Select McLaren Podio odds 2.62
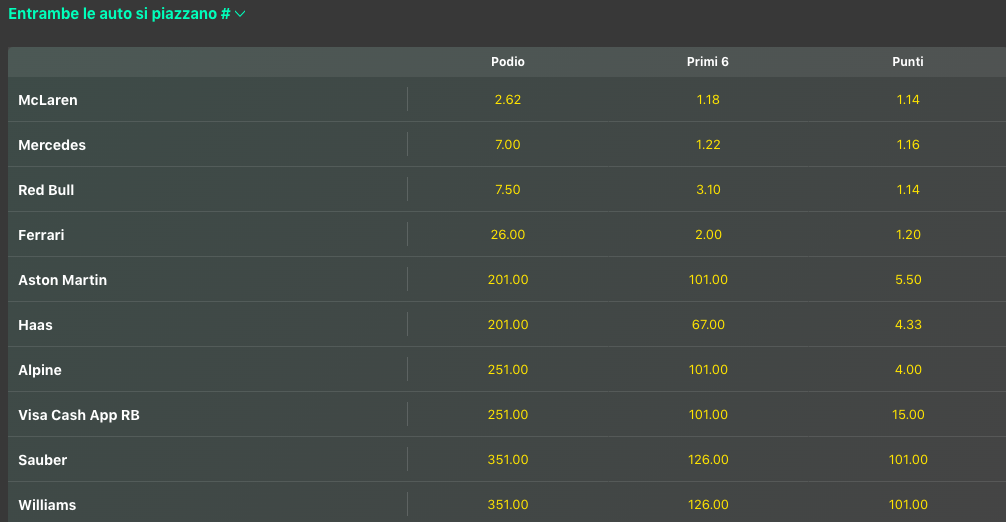The width and height of the screenshot is (1006, 522). tap(508, 100)
